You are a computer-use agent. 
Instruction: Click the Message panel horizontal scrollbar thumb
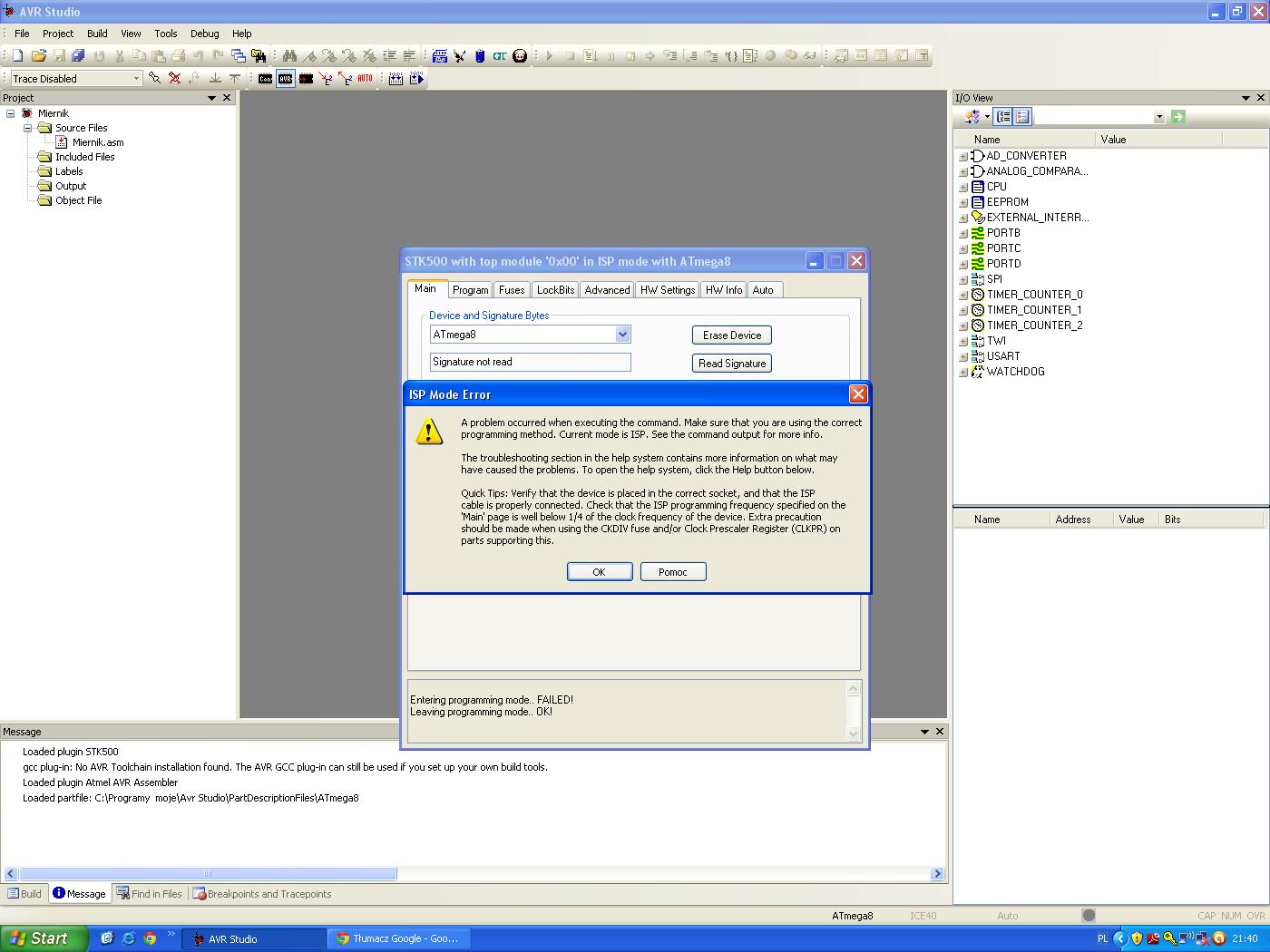click(x=208, y=874)
